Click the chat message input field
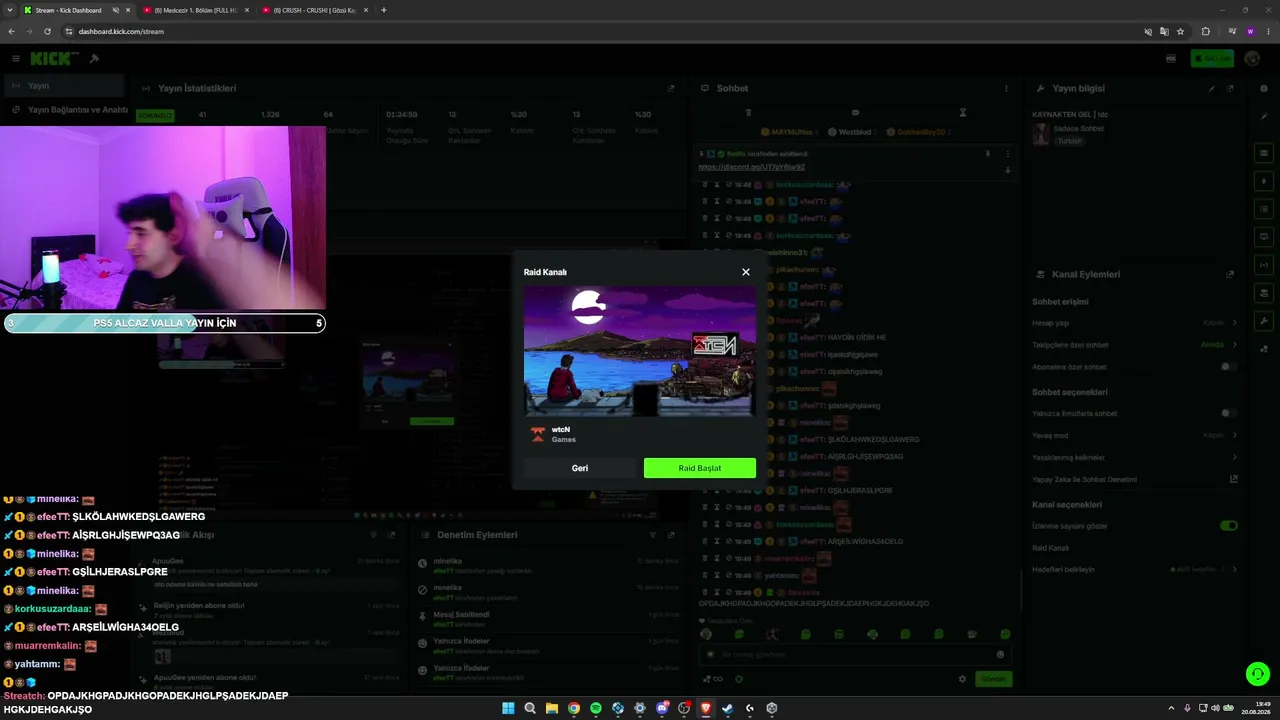 (x=855, y=654)
